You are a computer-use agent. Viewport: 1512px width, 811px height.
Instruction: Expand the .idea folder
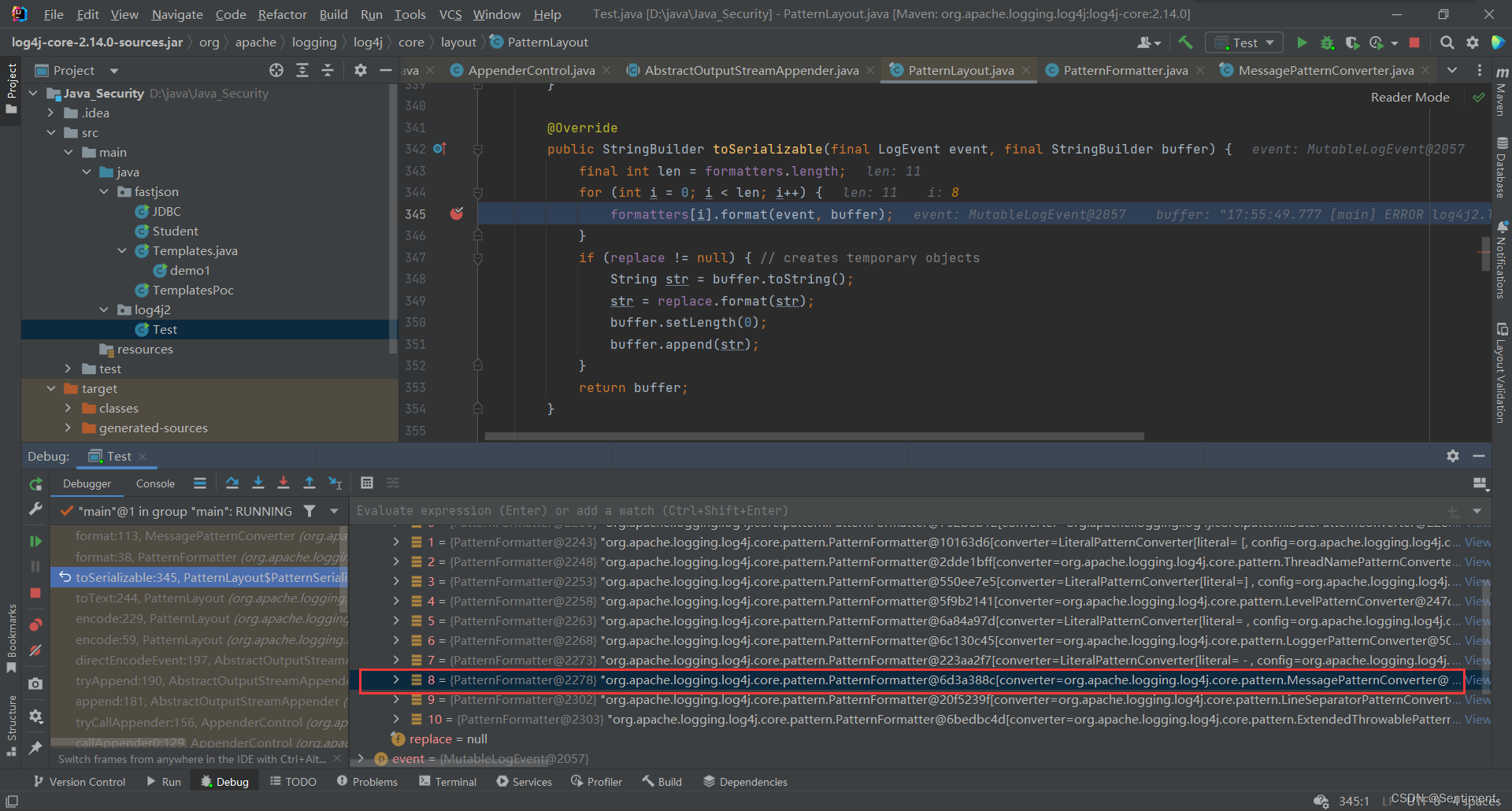(x=51, y=113)
